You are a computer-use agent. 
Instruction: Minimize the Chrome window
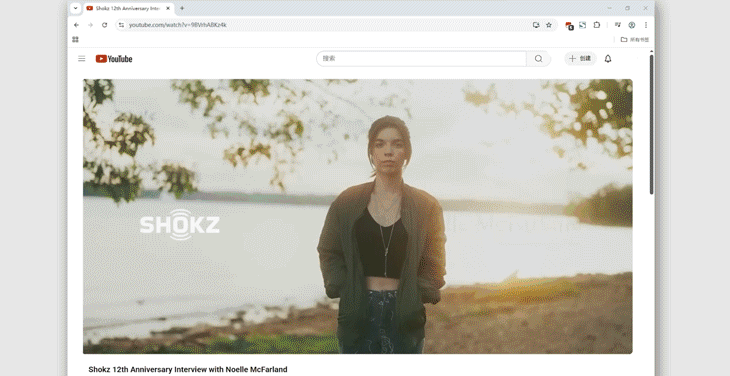click(x=609, y=8)
